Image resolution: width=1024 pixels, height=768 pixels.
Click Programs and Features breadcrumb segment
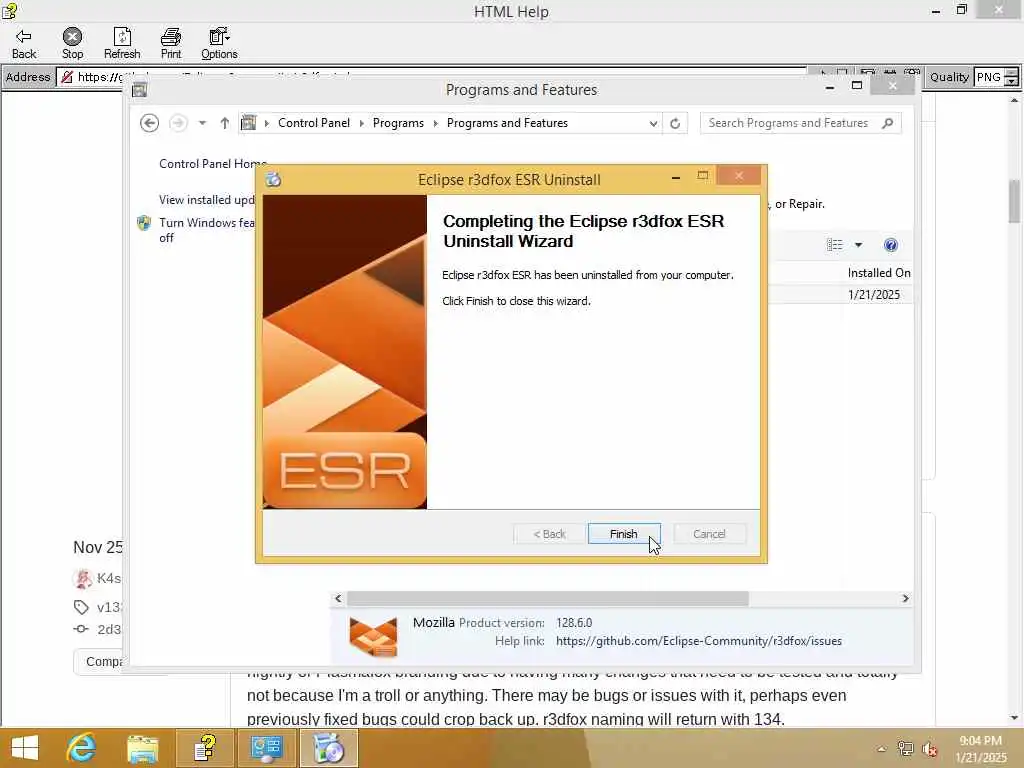507,123
